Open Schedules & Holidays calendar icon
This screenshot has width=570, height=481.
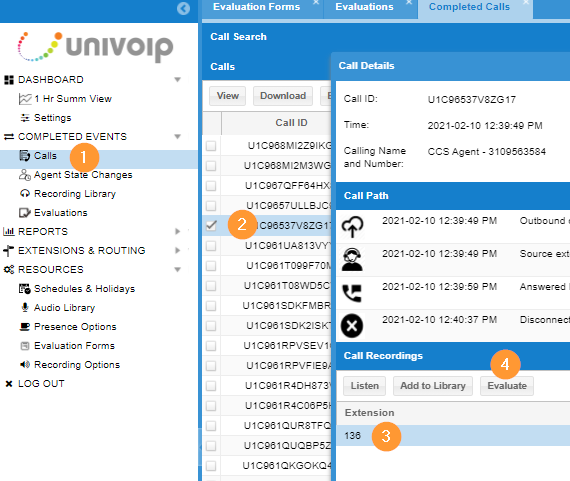(x=25, y=289)
